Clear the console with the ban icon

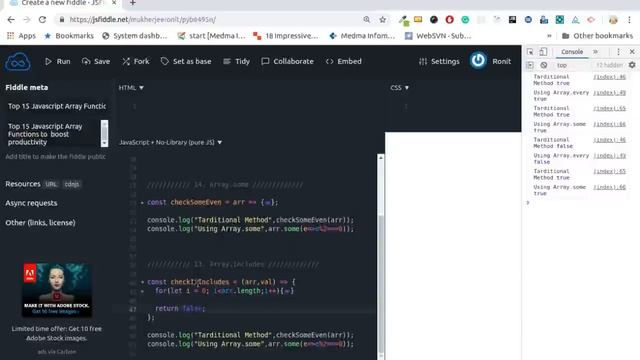point(544,65)
